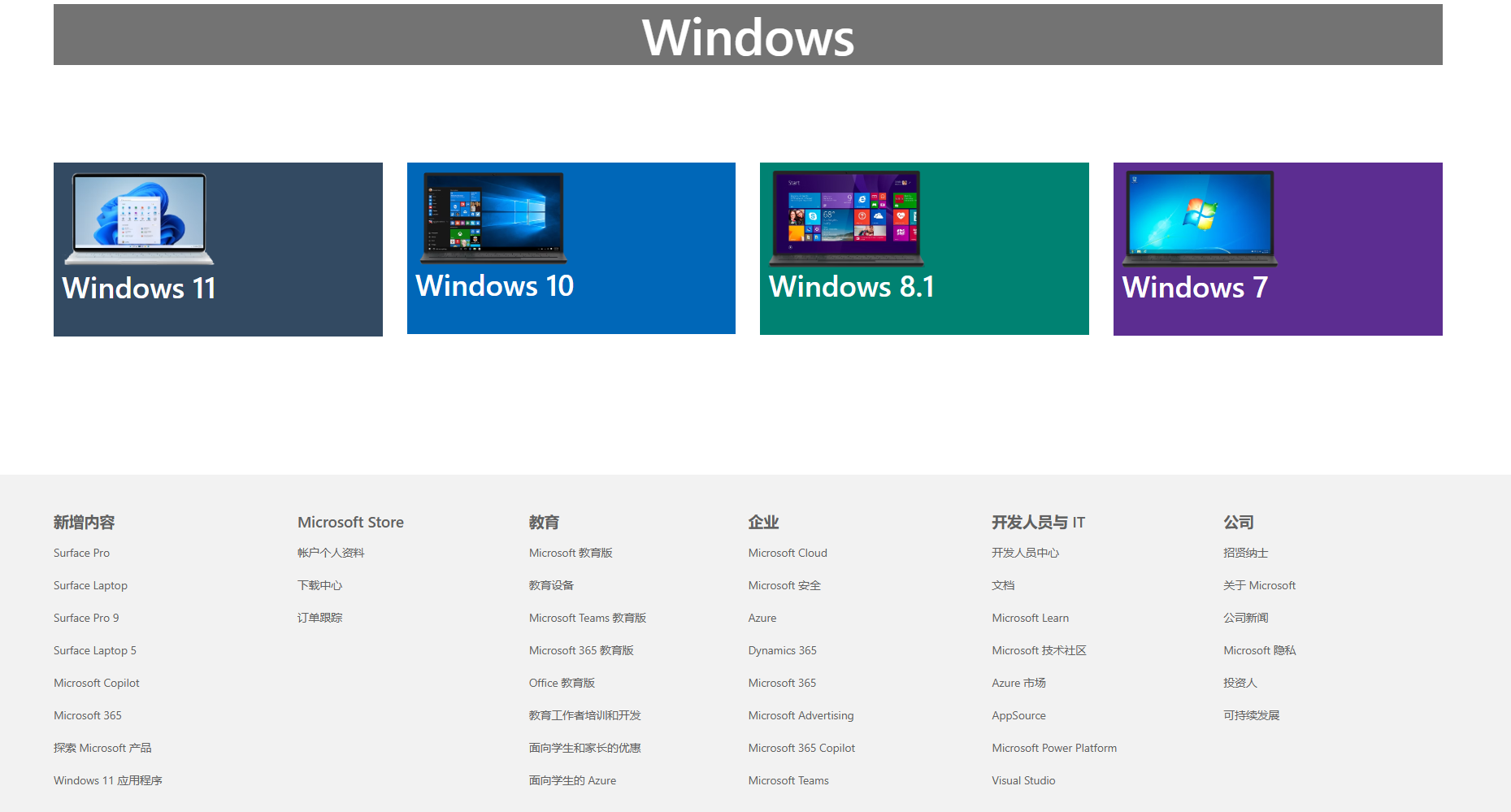
Task: Open the Surface Pro footer link
Action: pyautogui.click(x=81, y=553)
